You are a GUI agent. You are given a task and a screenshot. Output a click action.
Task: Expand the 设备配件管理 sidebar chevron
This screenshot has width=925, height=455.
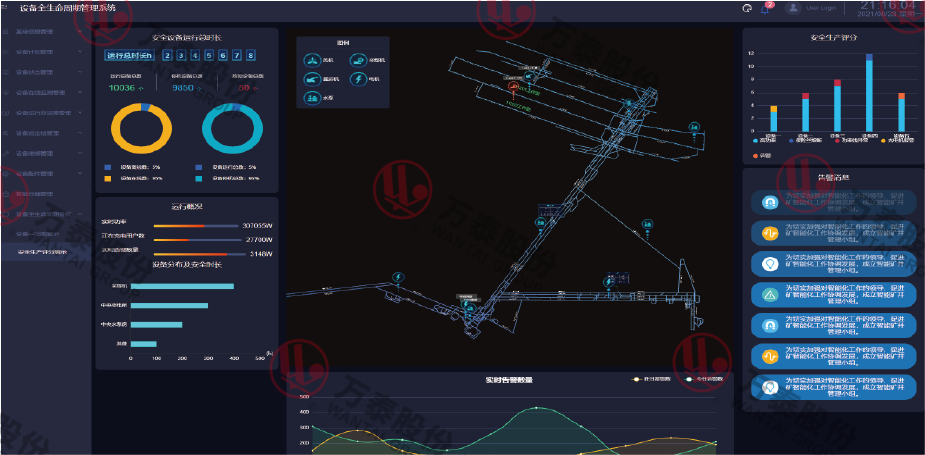click(79, 174)
